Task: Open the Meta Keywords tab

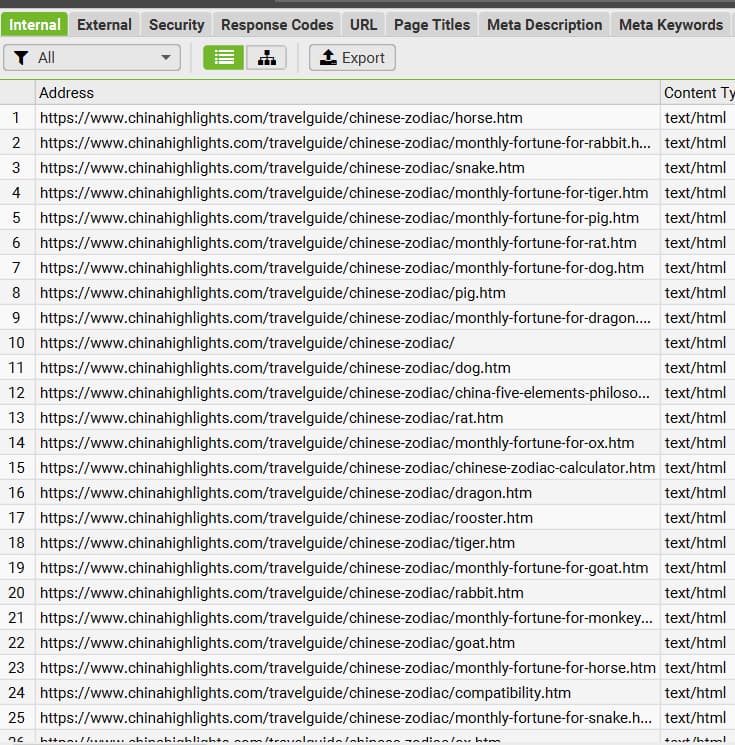Action: coord(671,25)
